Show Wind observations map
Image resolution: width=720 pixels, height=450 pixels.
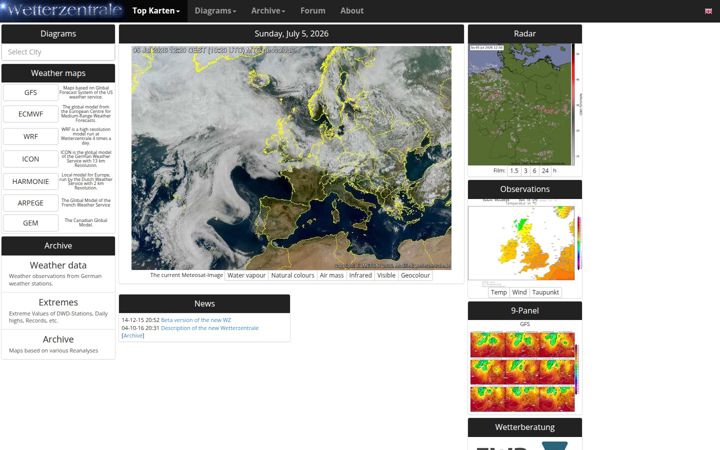[519, 292]
